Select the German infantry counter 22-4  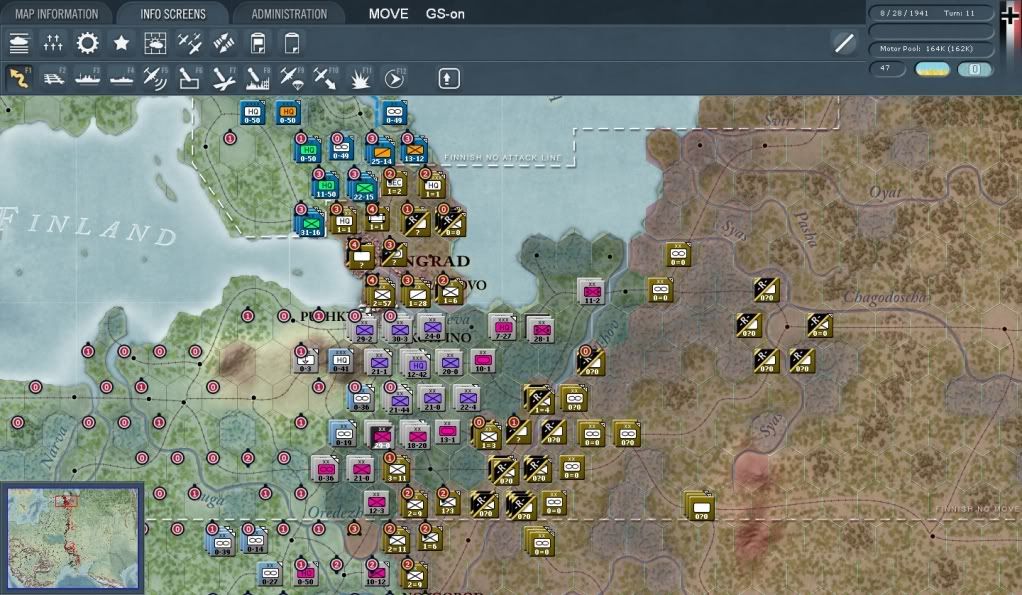pyautogui.click(x=467, y=398)
